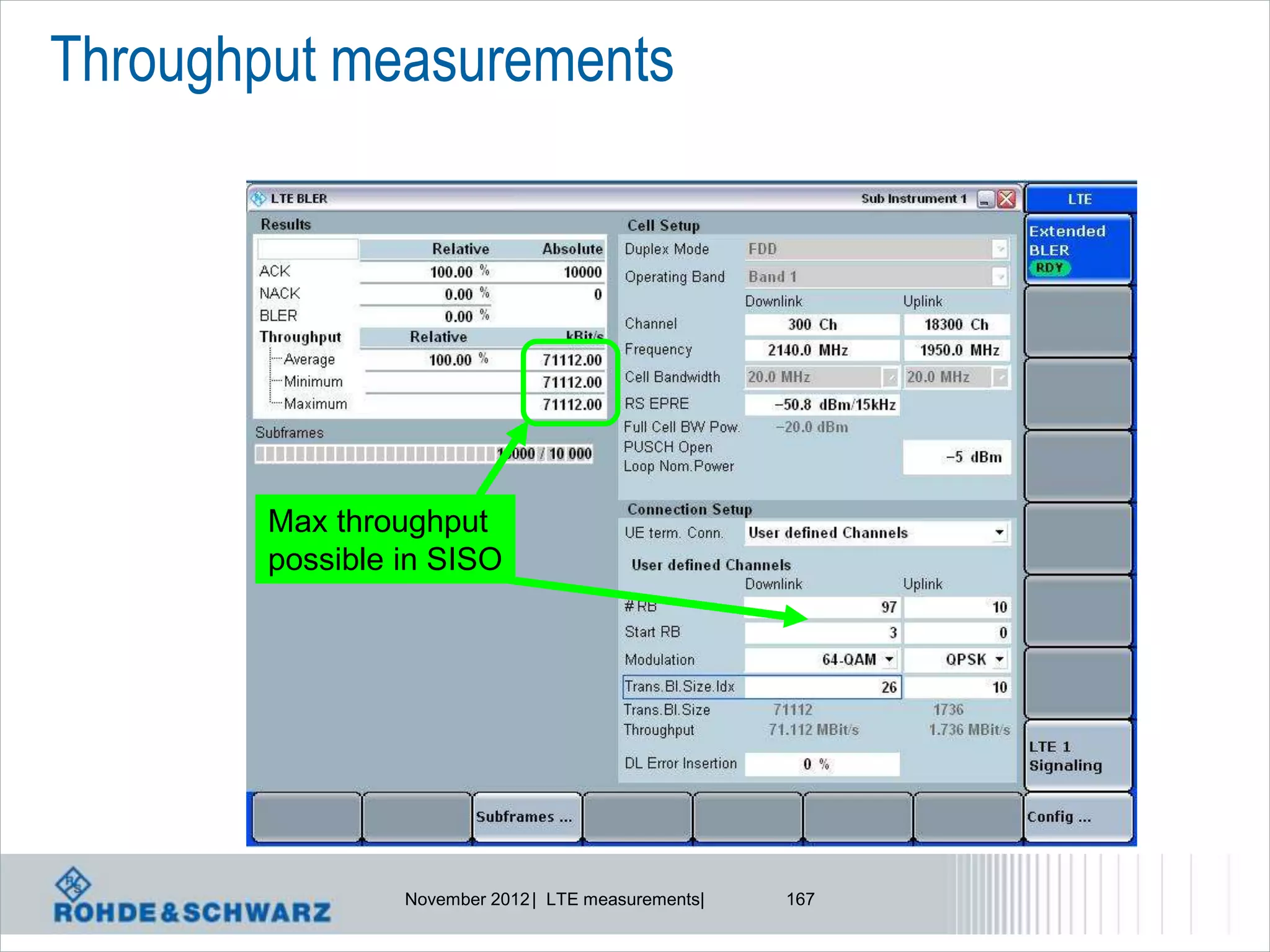
Task: Open Downlink Modulation 64-QAM dropdown
Action: [890, 659]
